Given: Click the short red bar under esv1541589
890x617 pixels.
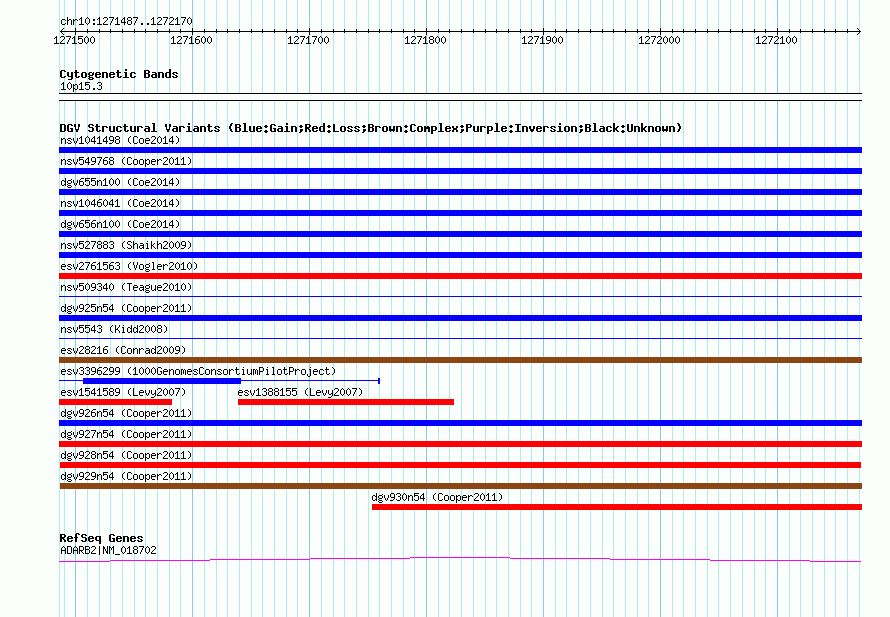Looking at the screenshot, I should tap(115, 402).
